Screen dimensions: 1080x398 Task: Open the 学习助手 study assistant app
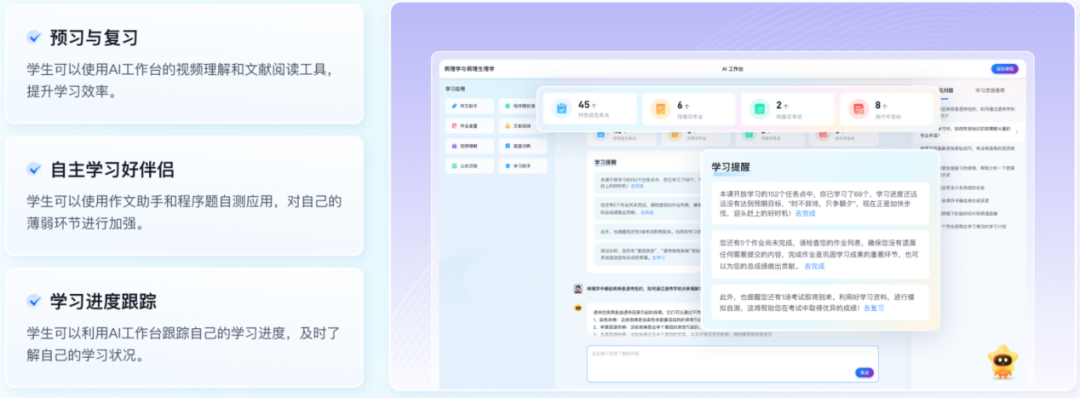(x=523, y=166)
